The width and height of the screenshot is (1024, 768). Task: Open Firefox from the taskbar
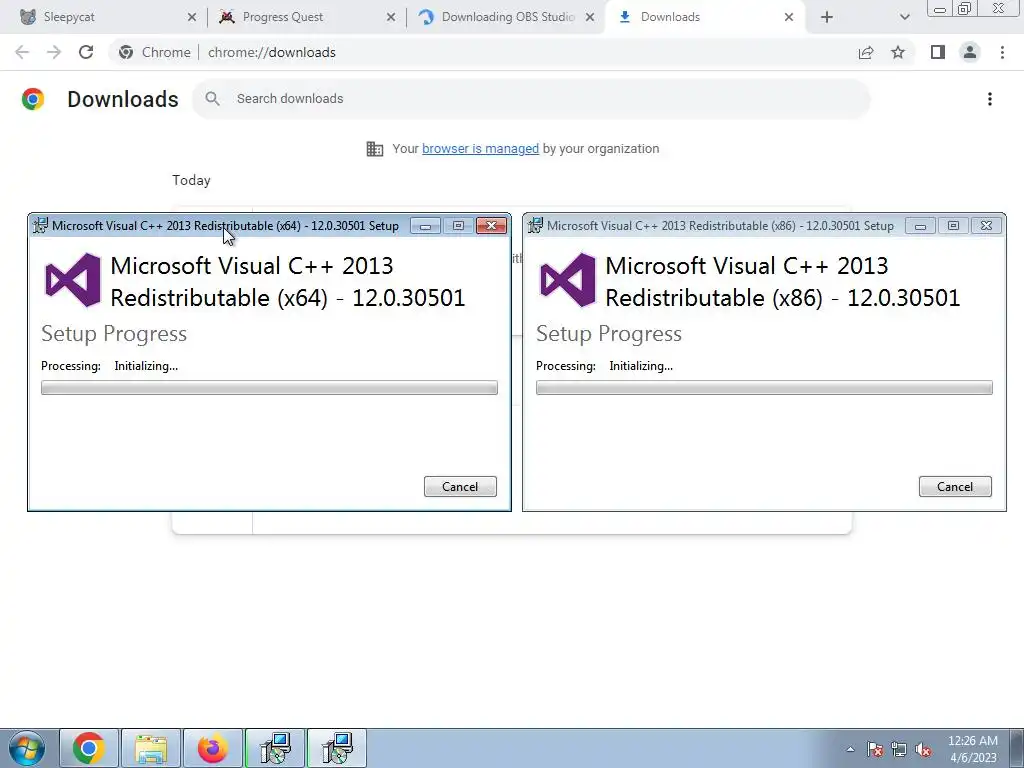click(x=213, y=748)
